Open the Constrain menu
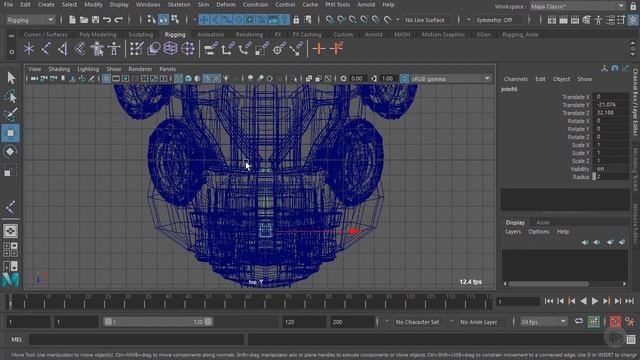640x360 pixels. coord(256,4)
